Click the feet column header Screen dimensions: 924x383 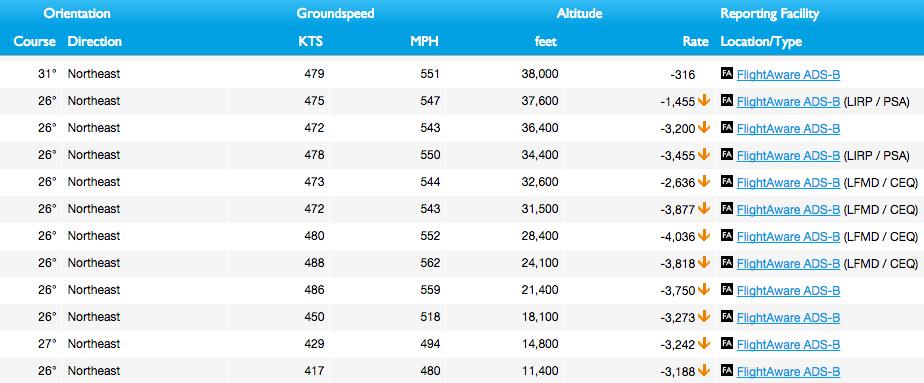546,41
